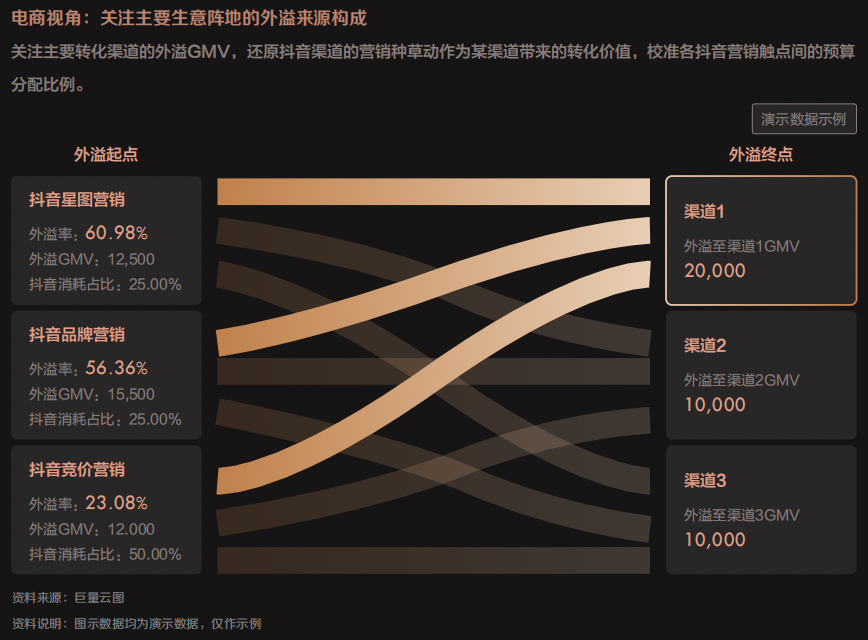Click the 外溢至渠道3GMV label
Image resolution: width=868 pixels, height=640 pixels.
[x=742, y=515]
